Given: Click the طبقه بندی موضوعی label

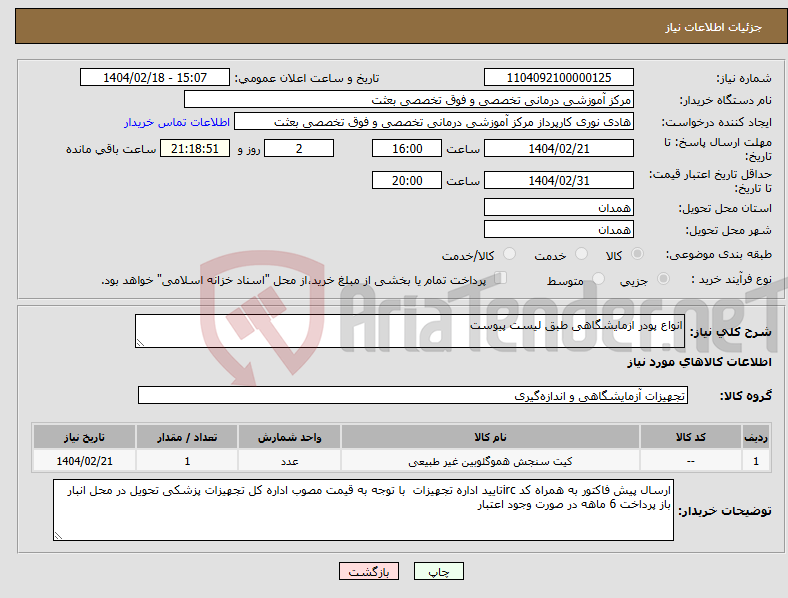Looking at the screenshot, I should click(719, 254).
